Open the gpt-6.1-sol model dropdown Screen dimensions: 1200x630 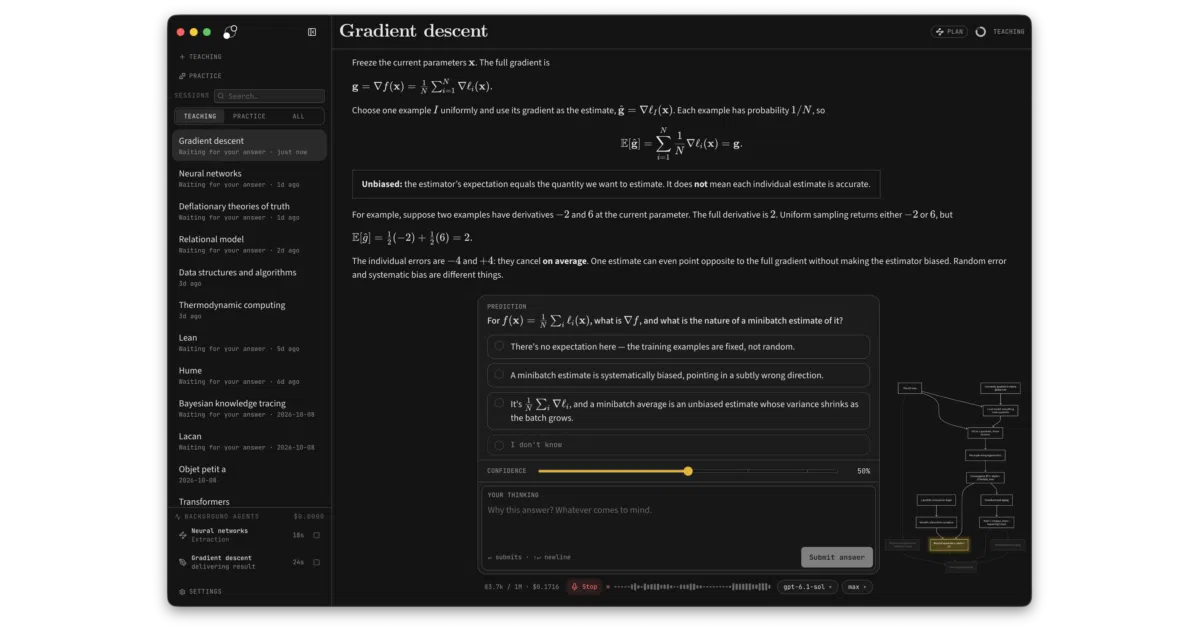click(x=807, y=587)
